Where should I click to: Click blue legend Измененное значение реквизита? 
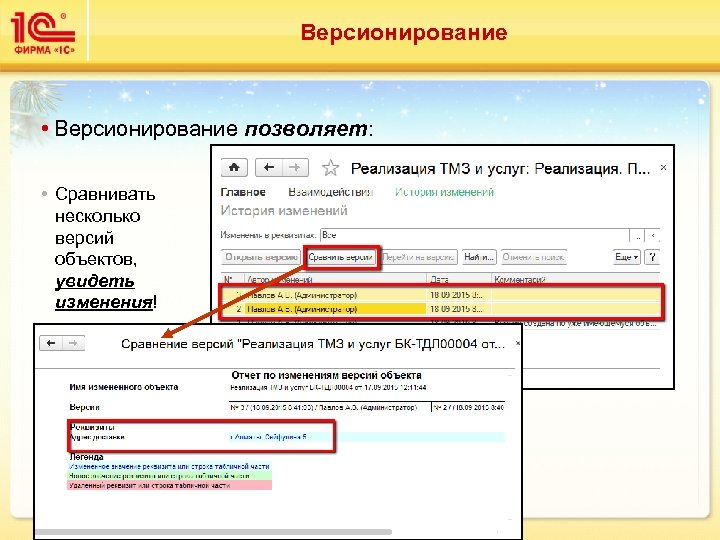point(169,466)
